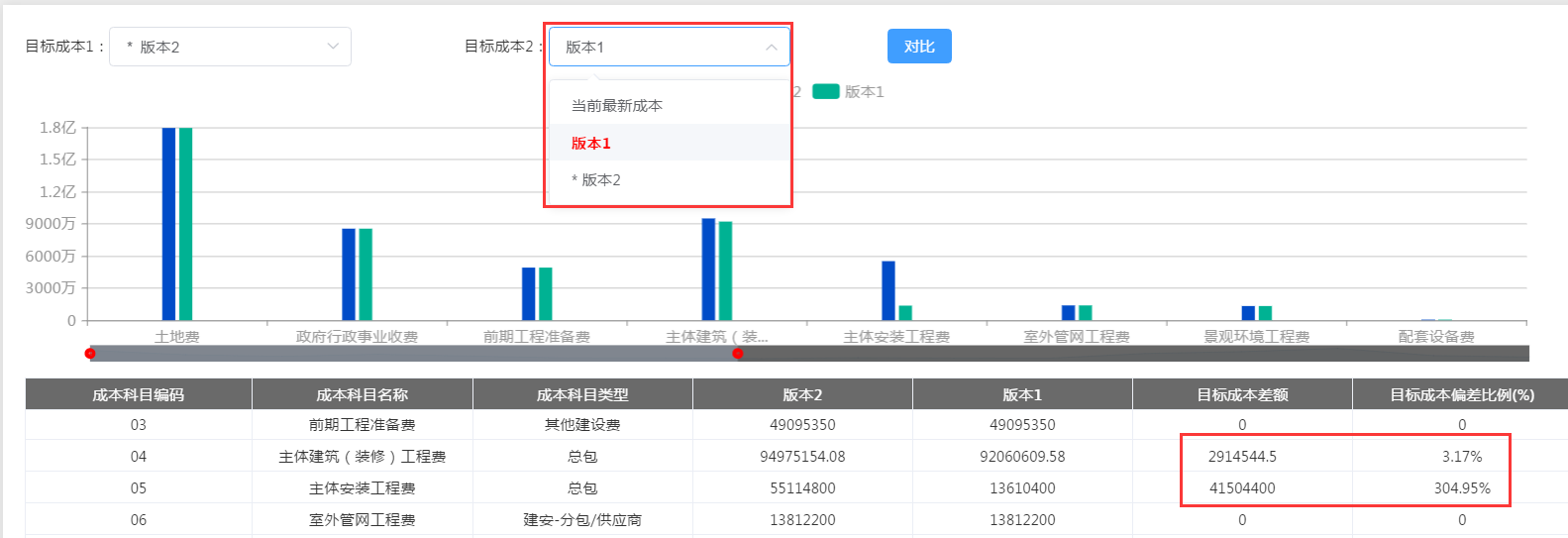Click row code cell 04
Image resolution: width=1568 pixels, height=538 pixels.
pyautogui.click(x=139, y=456)
